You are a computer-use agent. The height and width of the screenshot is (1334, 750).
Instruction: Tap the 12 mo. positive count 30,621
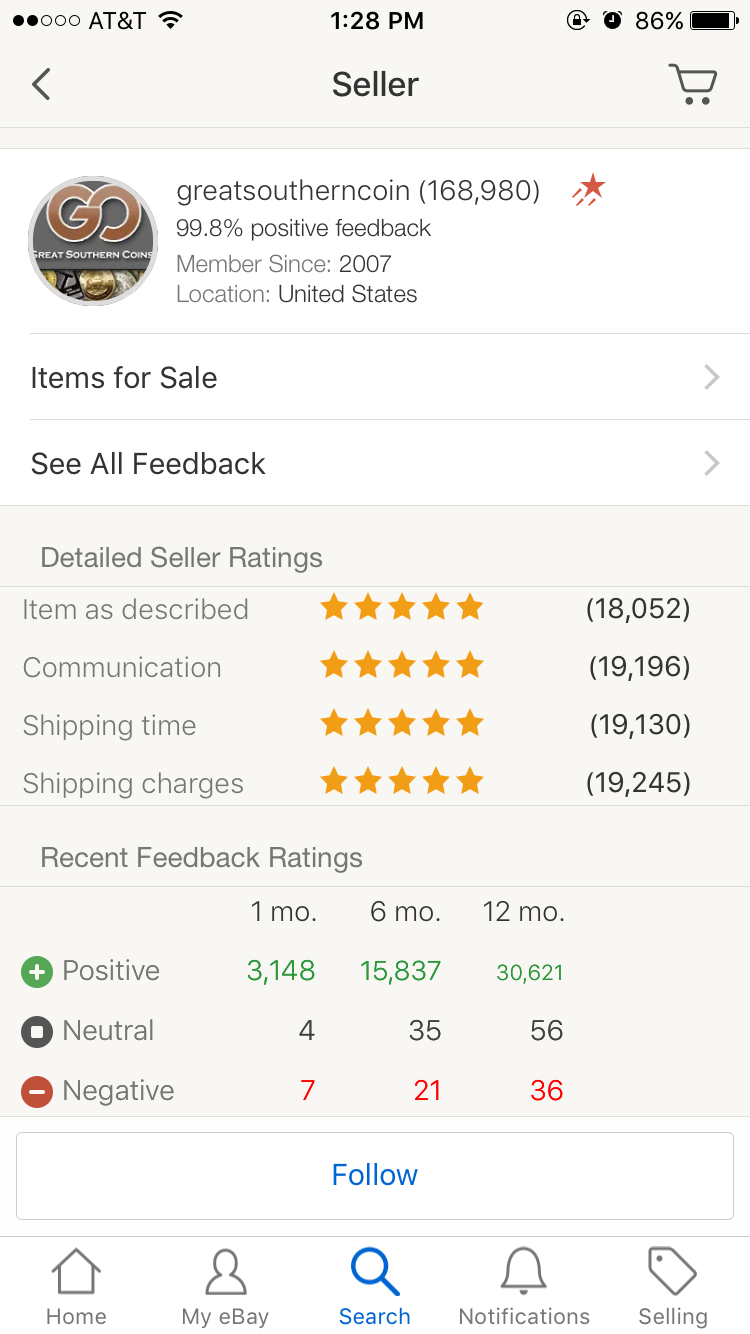(x=529, y=972)
